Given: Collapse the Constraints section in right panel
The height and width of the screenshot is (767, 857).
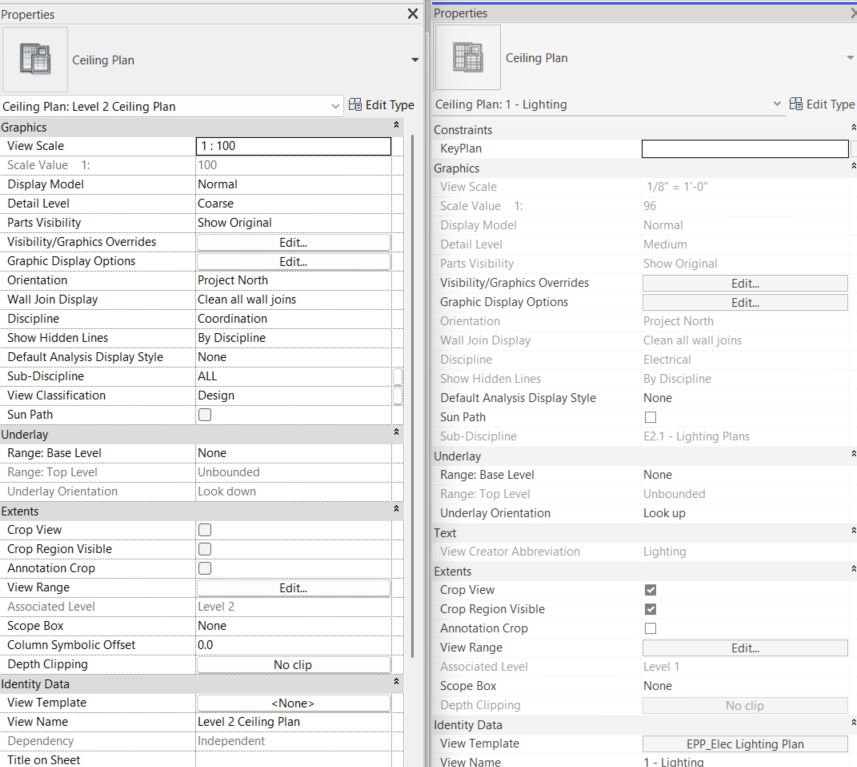Looking at the screenshot, I should pos(853,127).
